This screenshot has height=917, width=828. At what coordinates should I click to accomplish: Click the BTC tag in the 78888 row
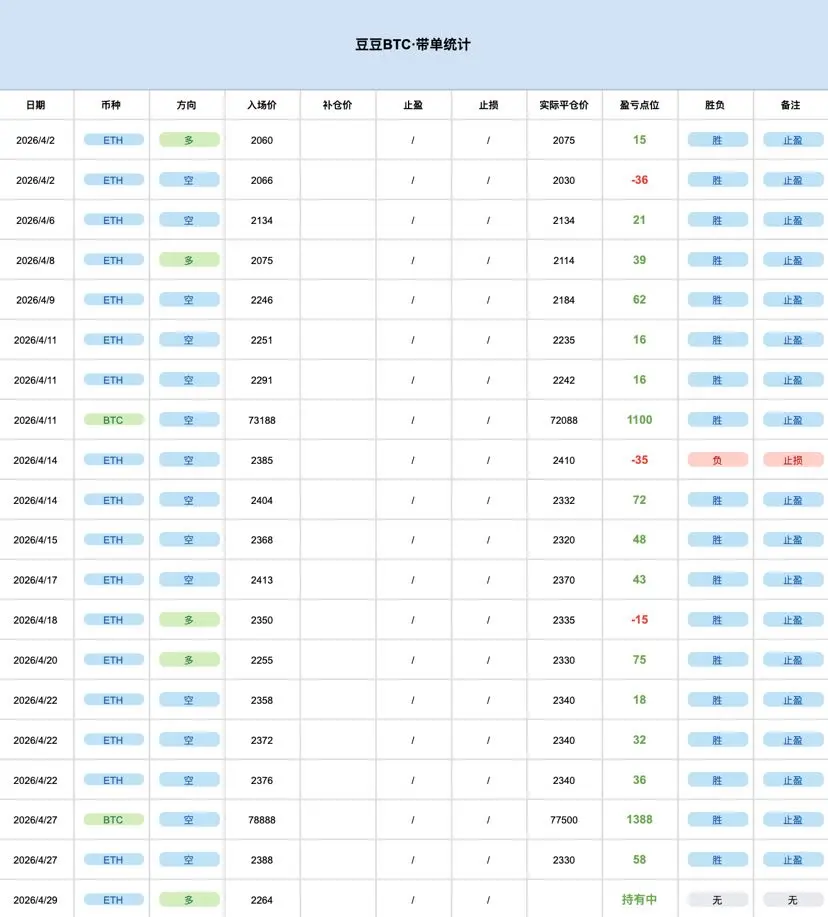113,820
